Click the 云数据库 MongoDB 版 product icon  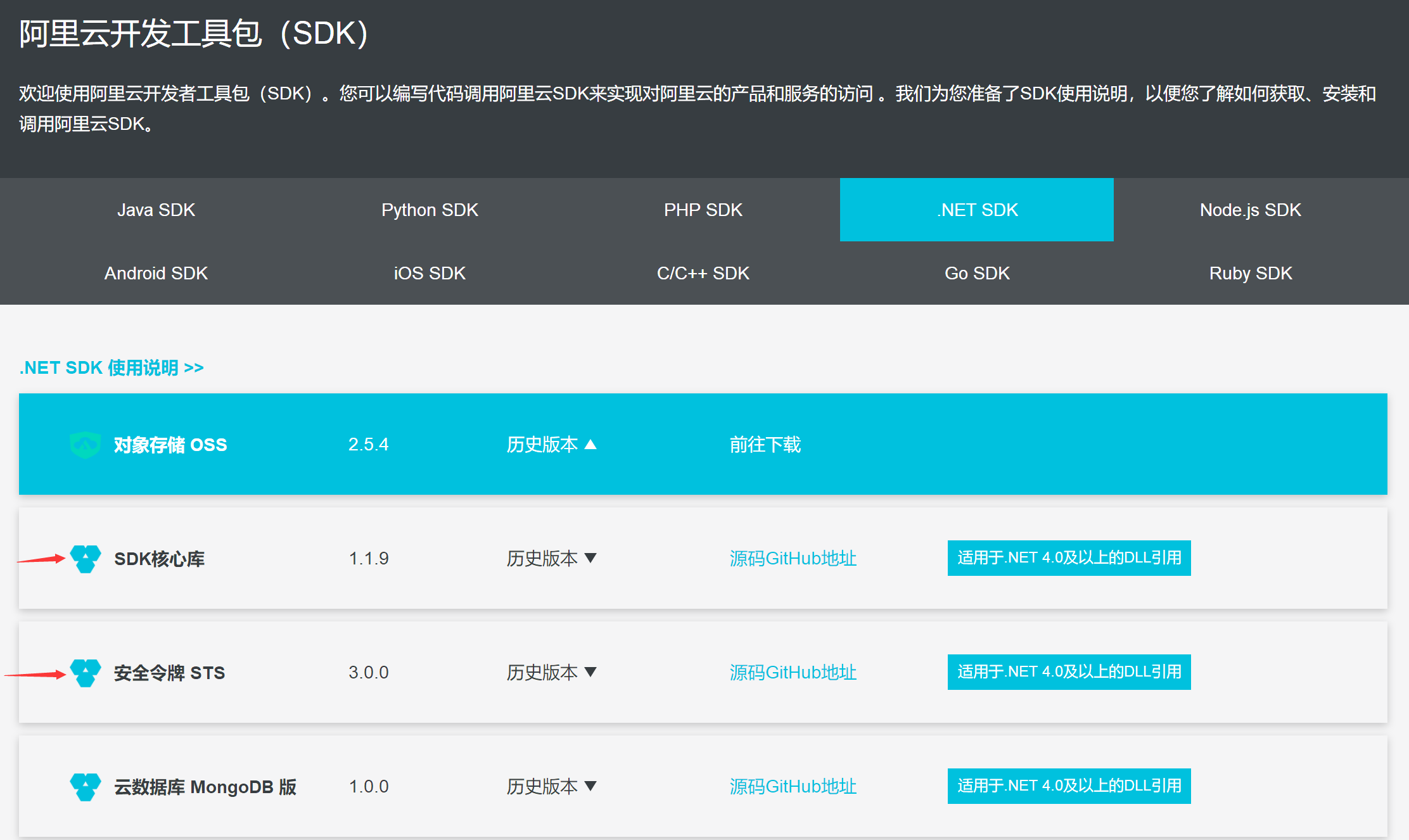(x=86, y=787)
